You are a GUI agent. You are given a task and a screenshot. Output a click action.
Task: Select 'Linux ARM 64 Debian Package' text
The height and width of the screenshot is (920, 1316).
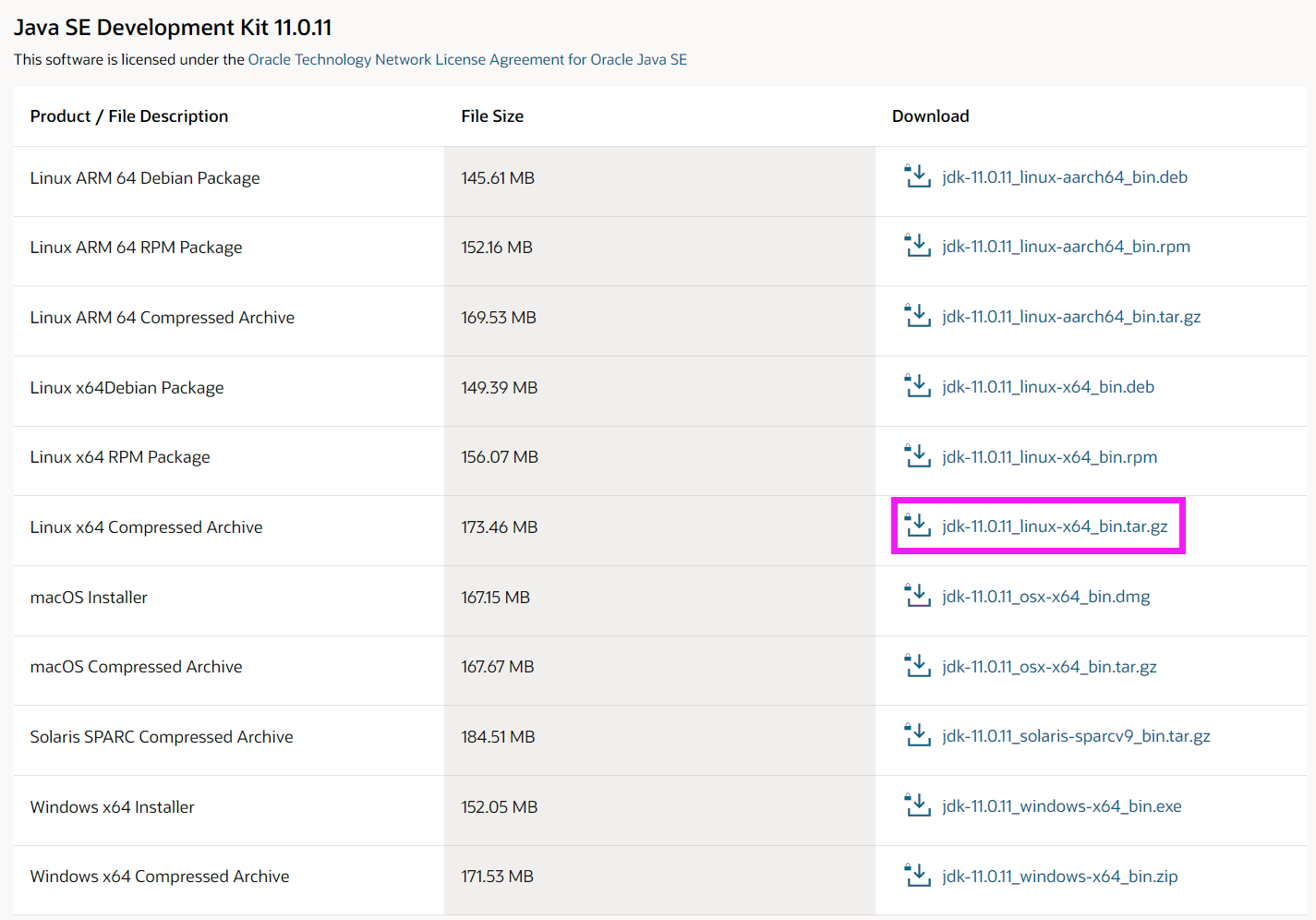145,178
